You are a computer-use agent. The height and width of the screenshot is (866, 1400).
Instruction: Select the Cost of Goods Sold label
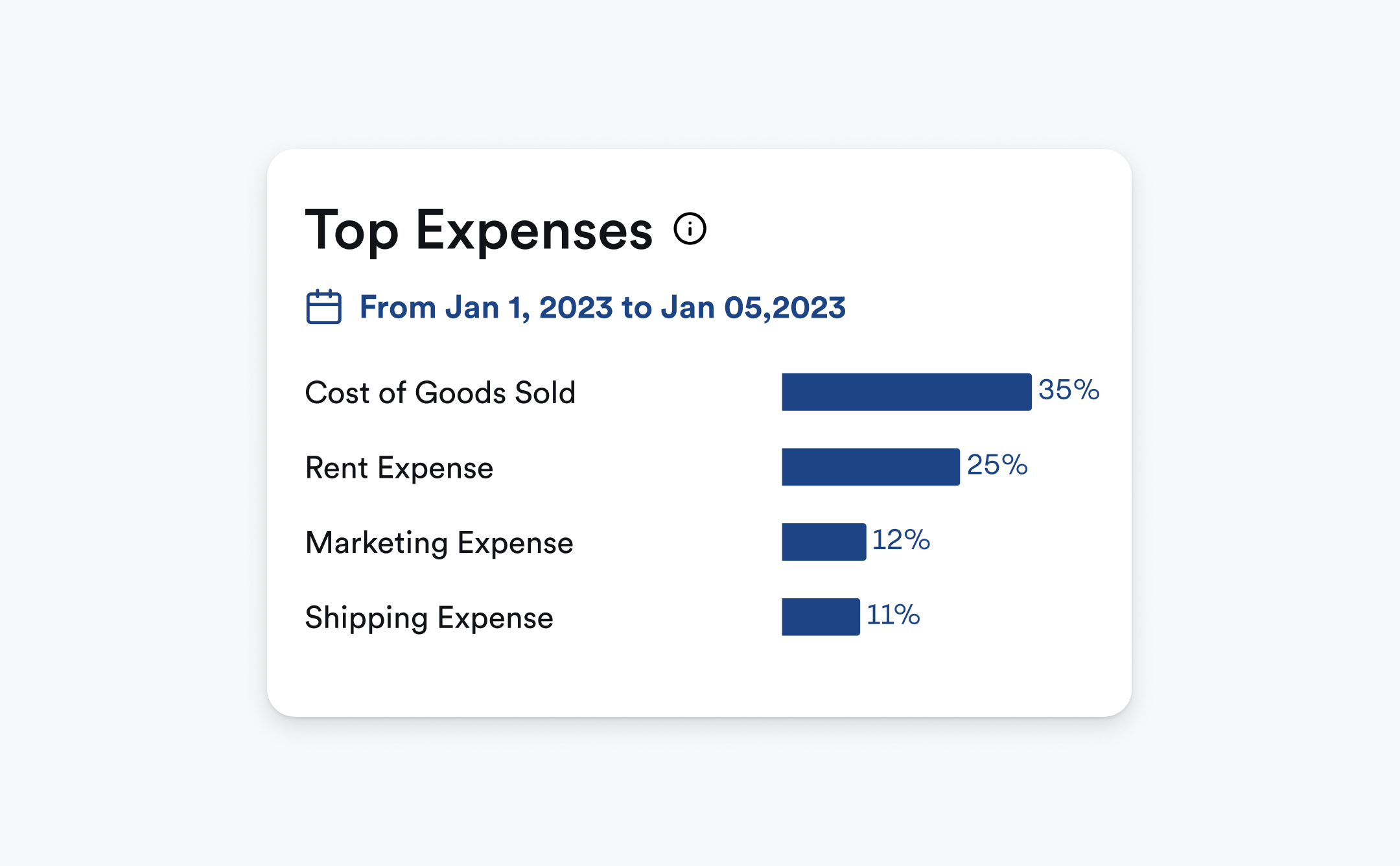[x=440, y=393]
